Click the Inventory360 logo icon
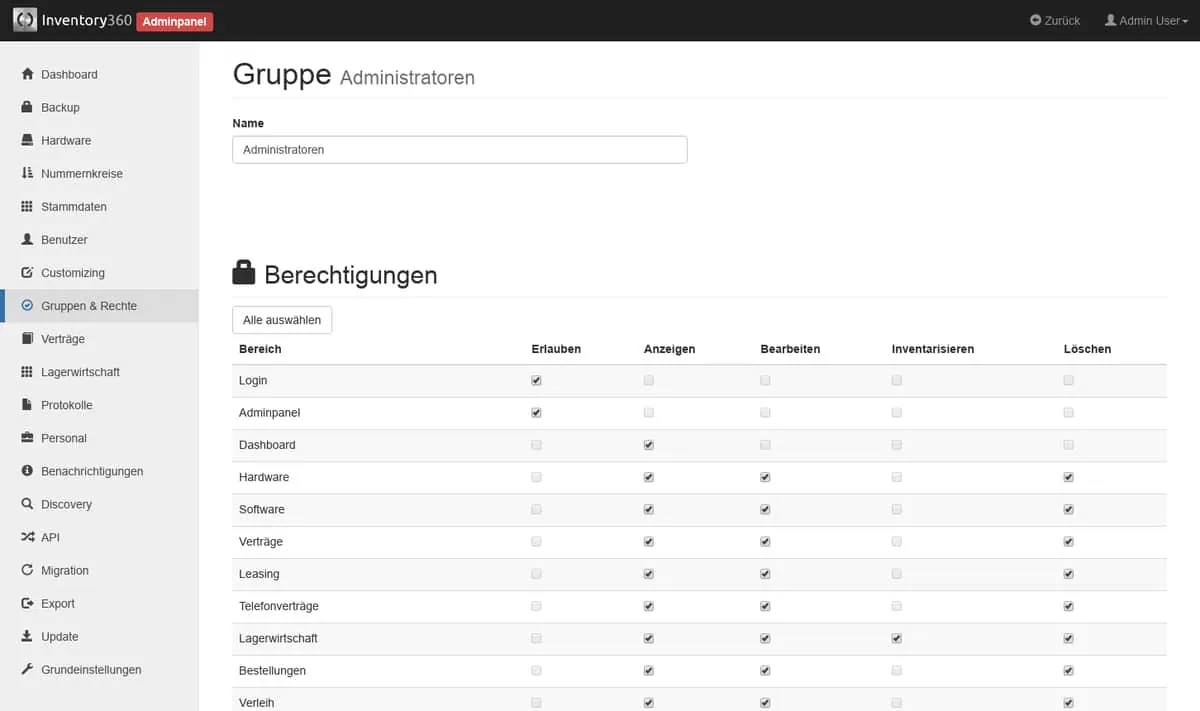This screenshot has height=711, width=1200. (25, 20)
